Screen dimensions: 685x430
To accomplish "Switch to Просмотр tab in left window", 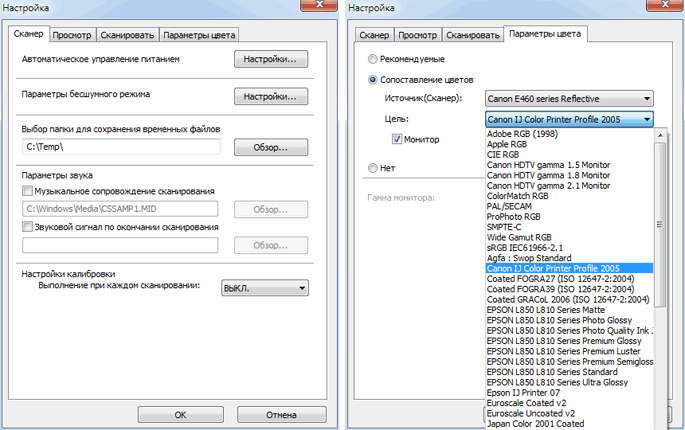I will click(x=72, y=35).
